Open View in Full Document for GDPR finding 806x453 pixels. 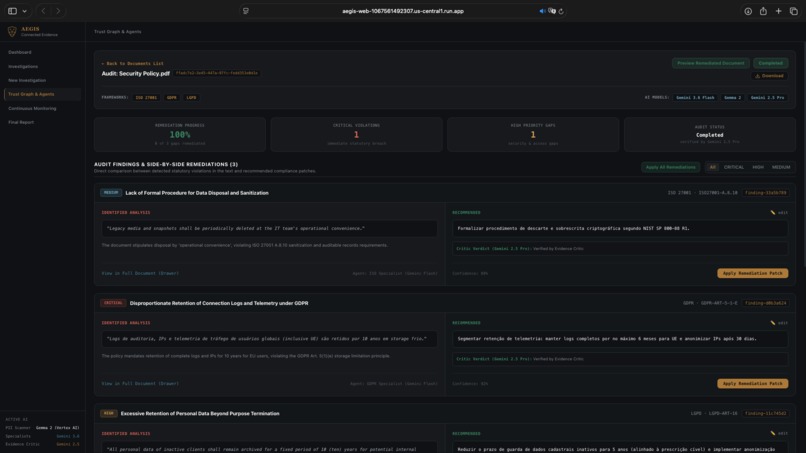click(140, 384)
